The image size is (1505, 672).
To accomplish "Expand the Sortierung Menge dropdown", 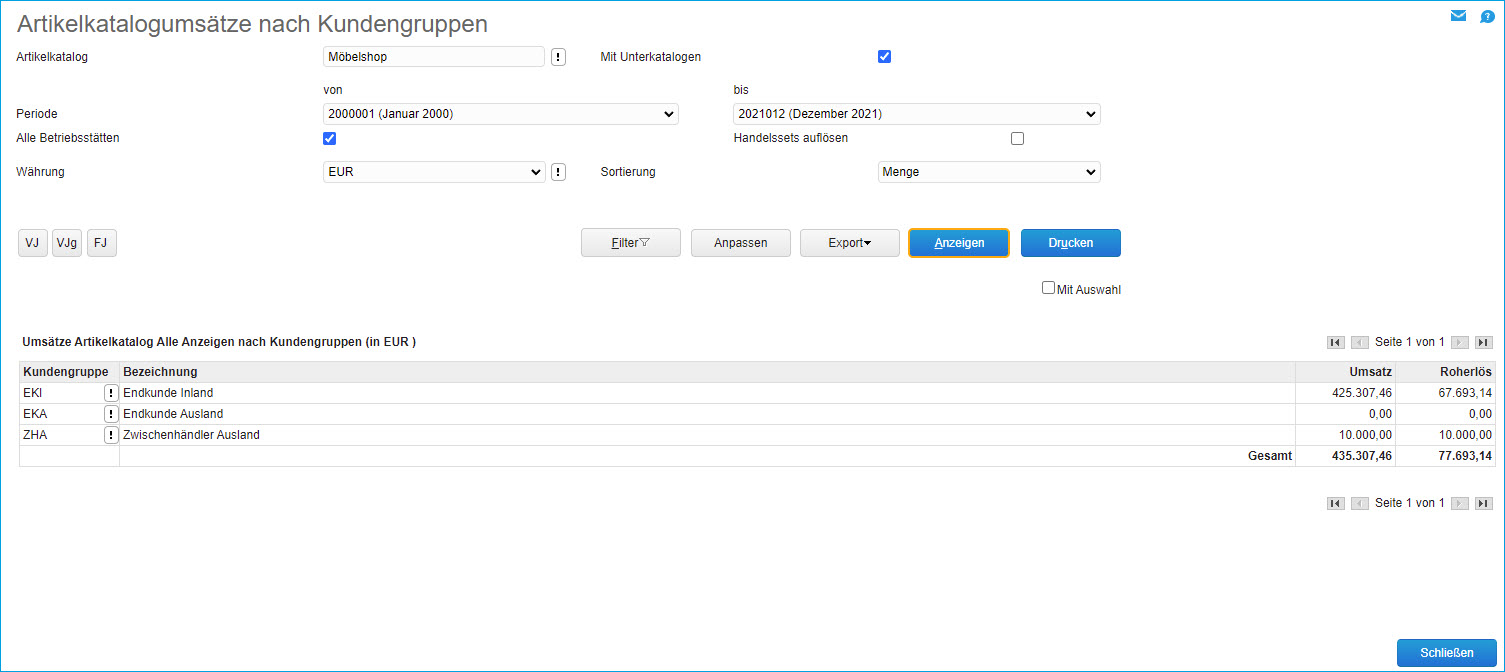I will click(x=988, y=172).
